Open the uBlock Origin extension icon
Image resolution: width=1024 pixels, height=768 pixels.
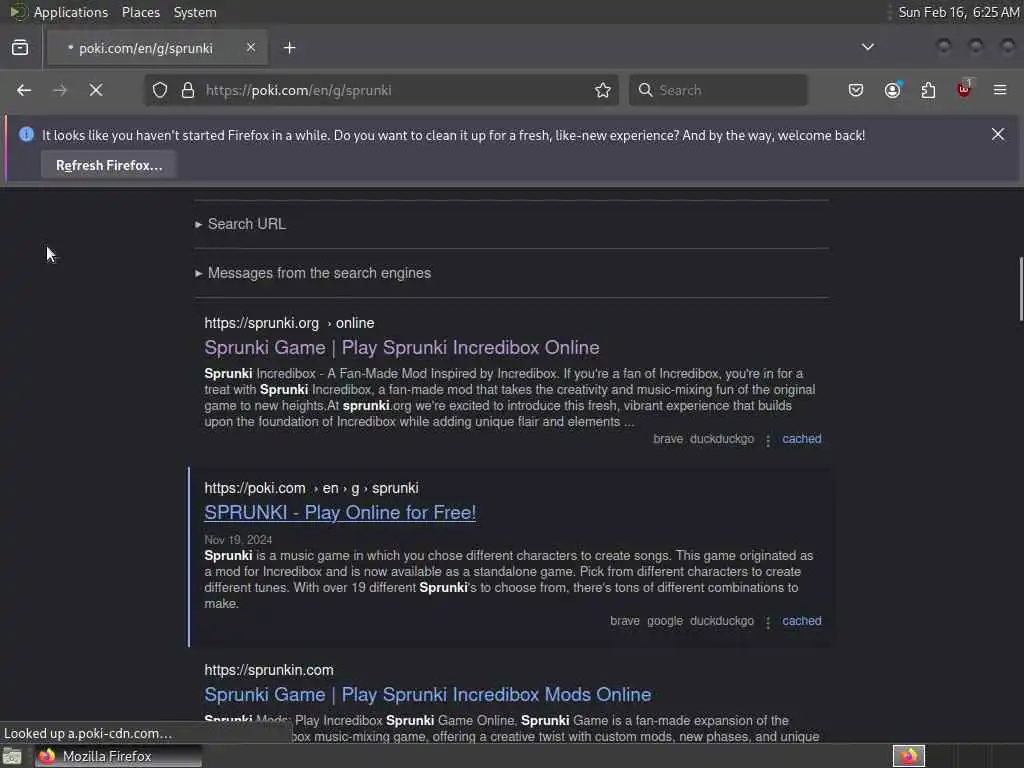[x=965, y=89]
